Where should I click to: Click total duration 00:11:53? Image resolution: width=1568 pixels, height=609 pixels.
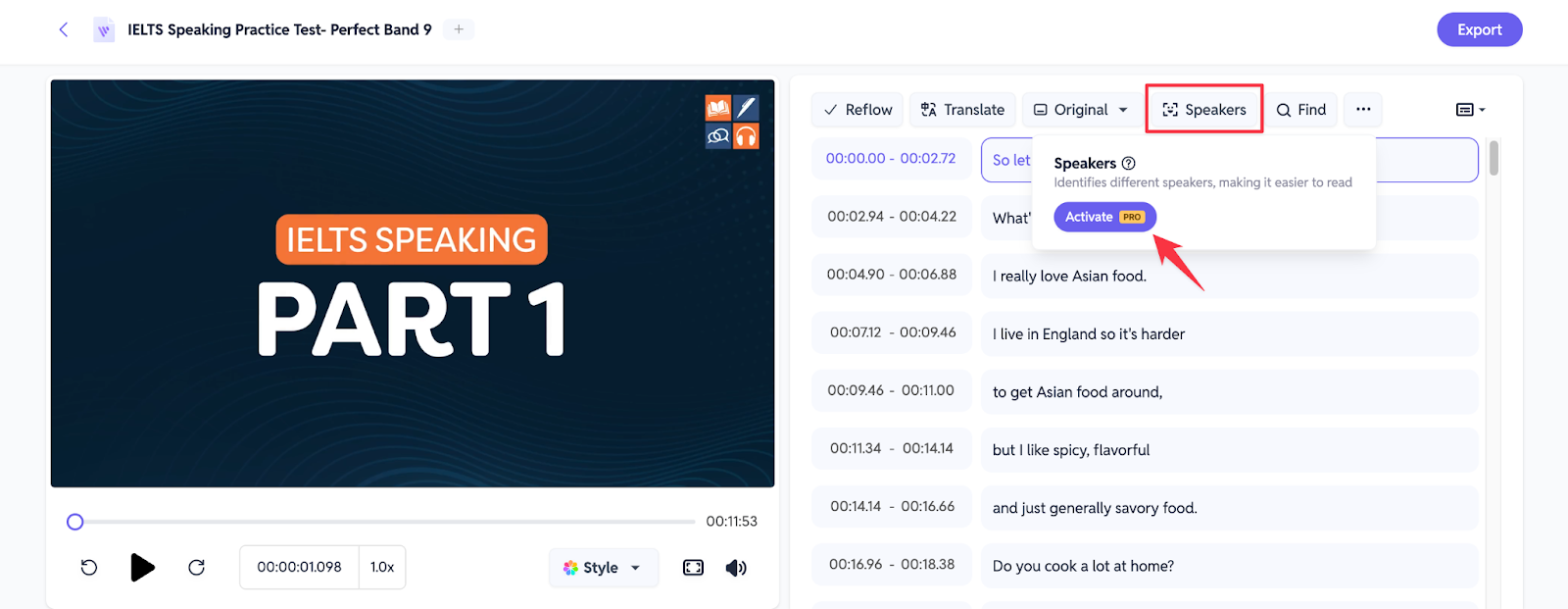[x=731, y=521]
